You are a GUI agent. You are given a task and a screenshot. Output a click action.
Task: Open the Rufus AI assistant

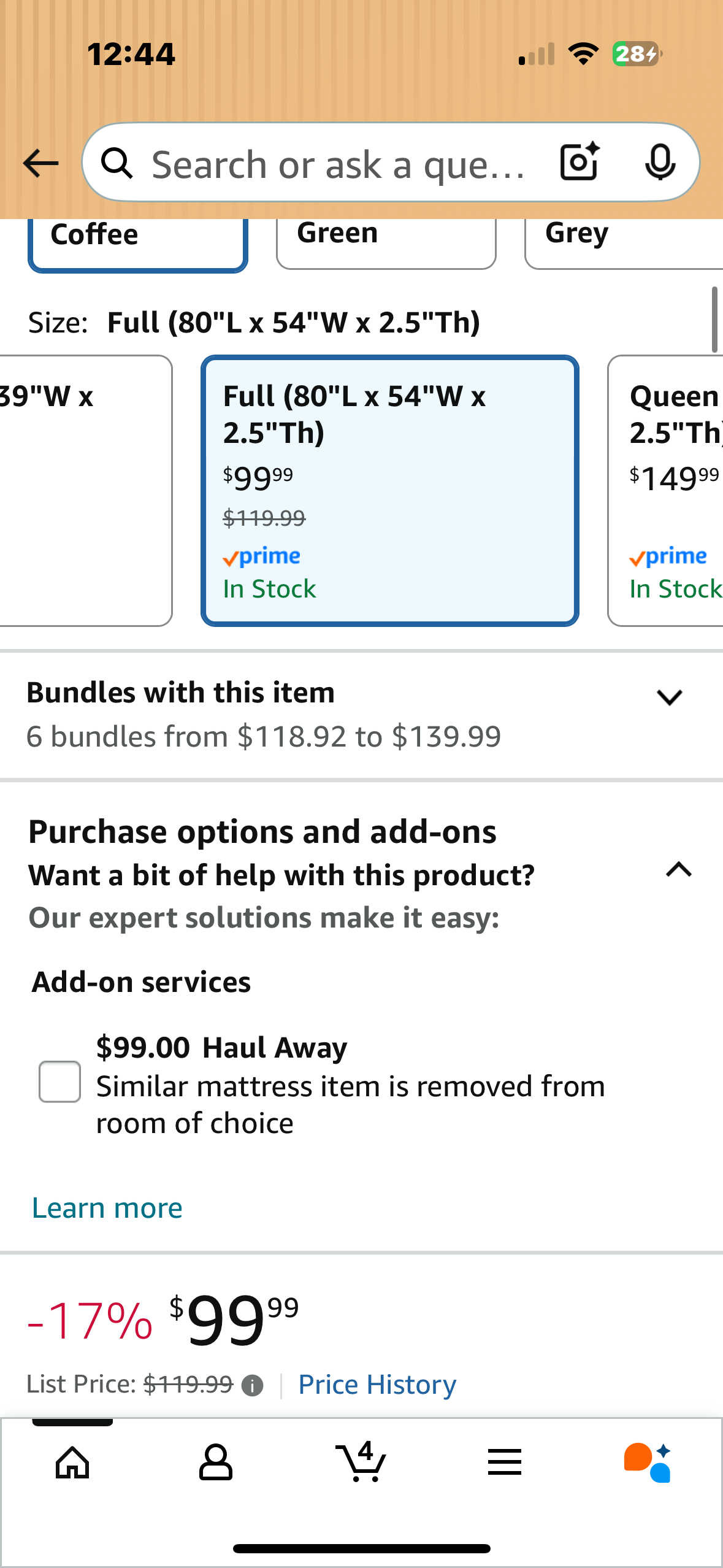646,1463
